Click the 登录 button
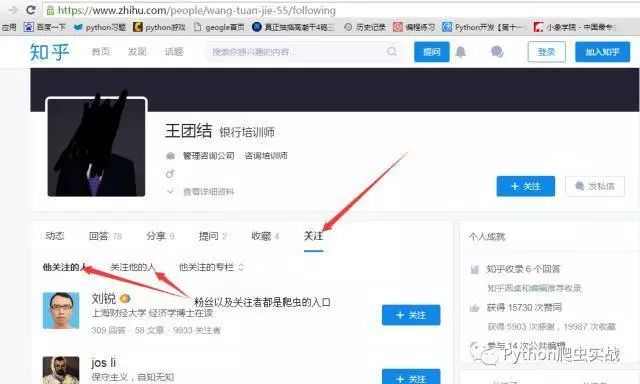Screen dimensions: 640x384 coord(547,52)
